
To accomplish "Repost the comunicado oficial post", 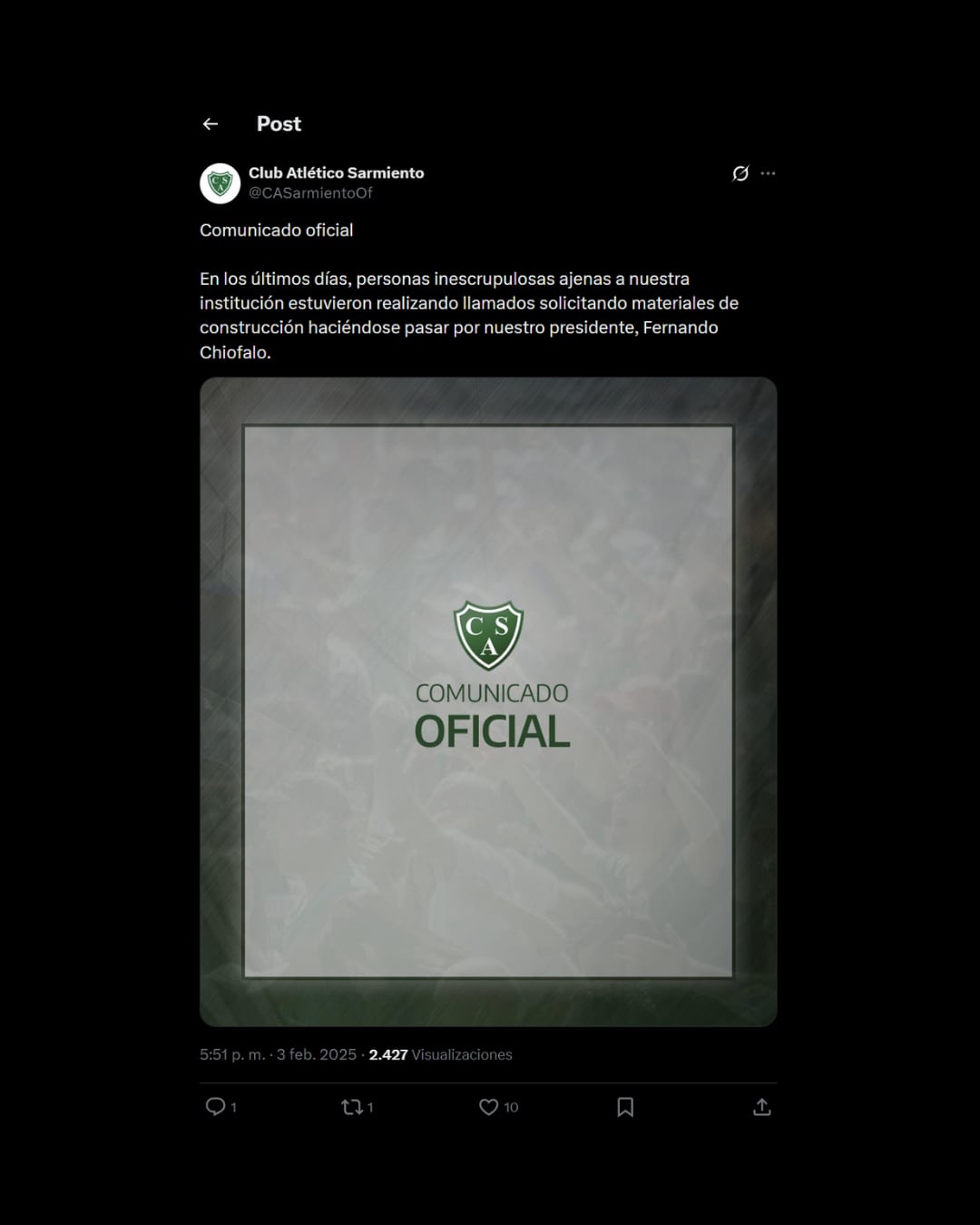I will coord(353,1106).
